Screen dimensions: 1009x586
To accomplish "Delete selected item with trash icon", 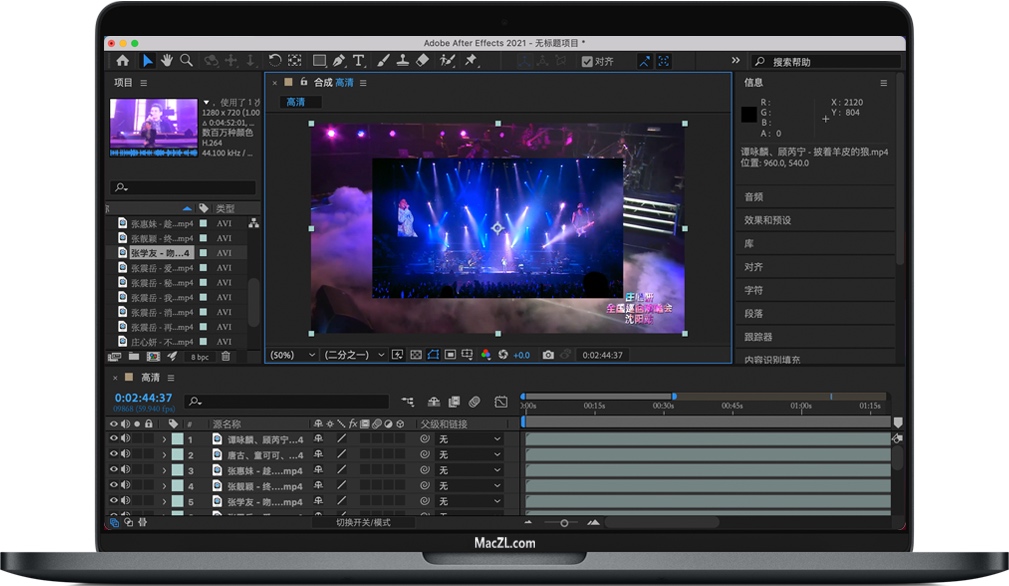I will (226, 356).
